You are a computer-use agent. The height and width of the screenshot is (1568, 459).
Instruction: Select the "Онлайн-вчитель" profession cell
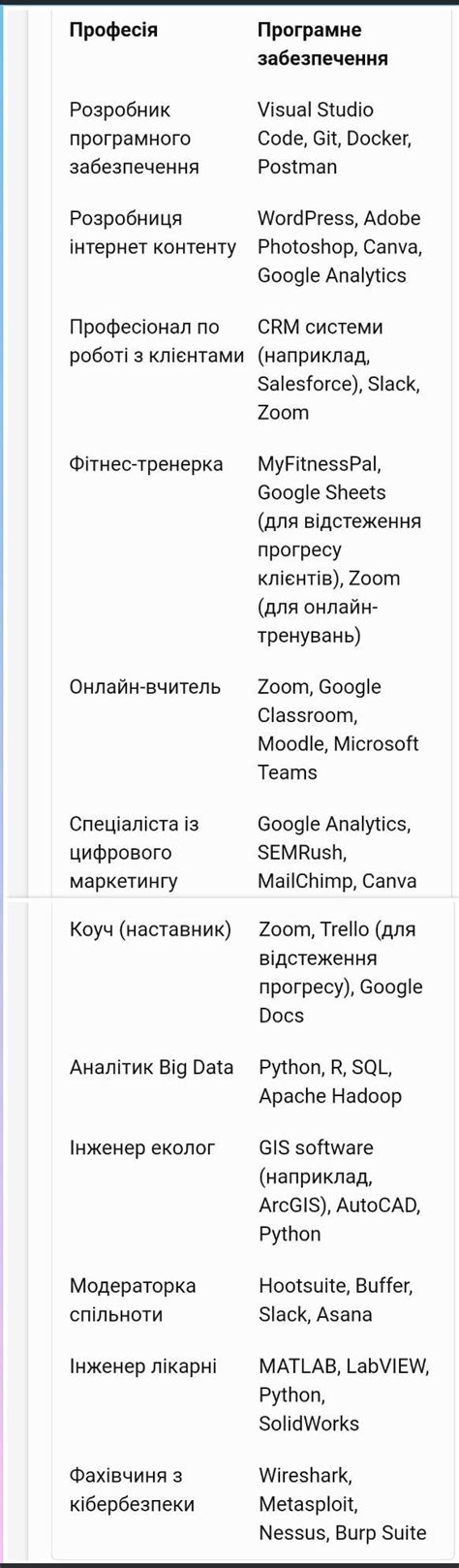tap(145, 687)
